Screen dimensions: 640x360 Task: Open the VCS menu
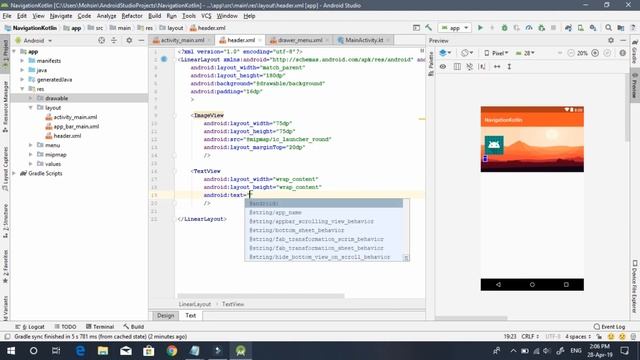click(x=206, y=16)
